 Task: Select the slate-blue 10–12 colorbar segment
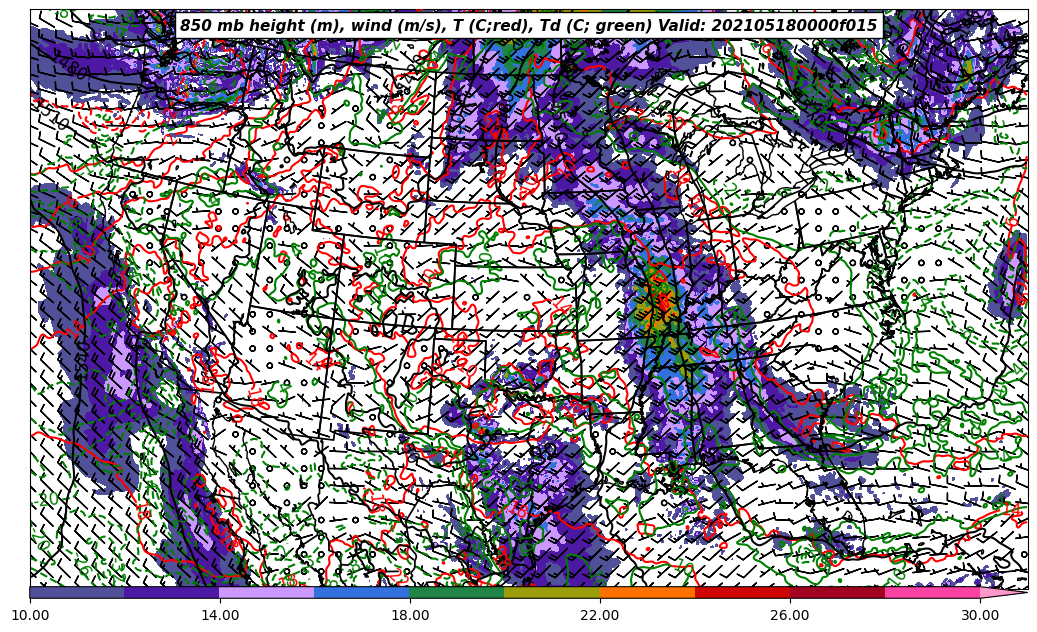(77, 592)
